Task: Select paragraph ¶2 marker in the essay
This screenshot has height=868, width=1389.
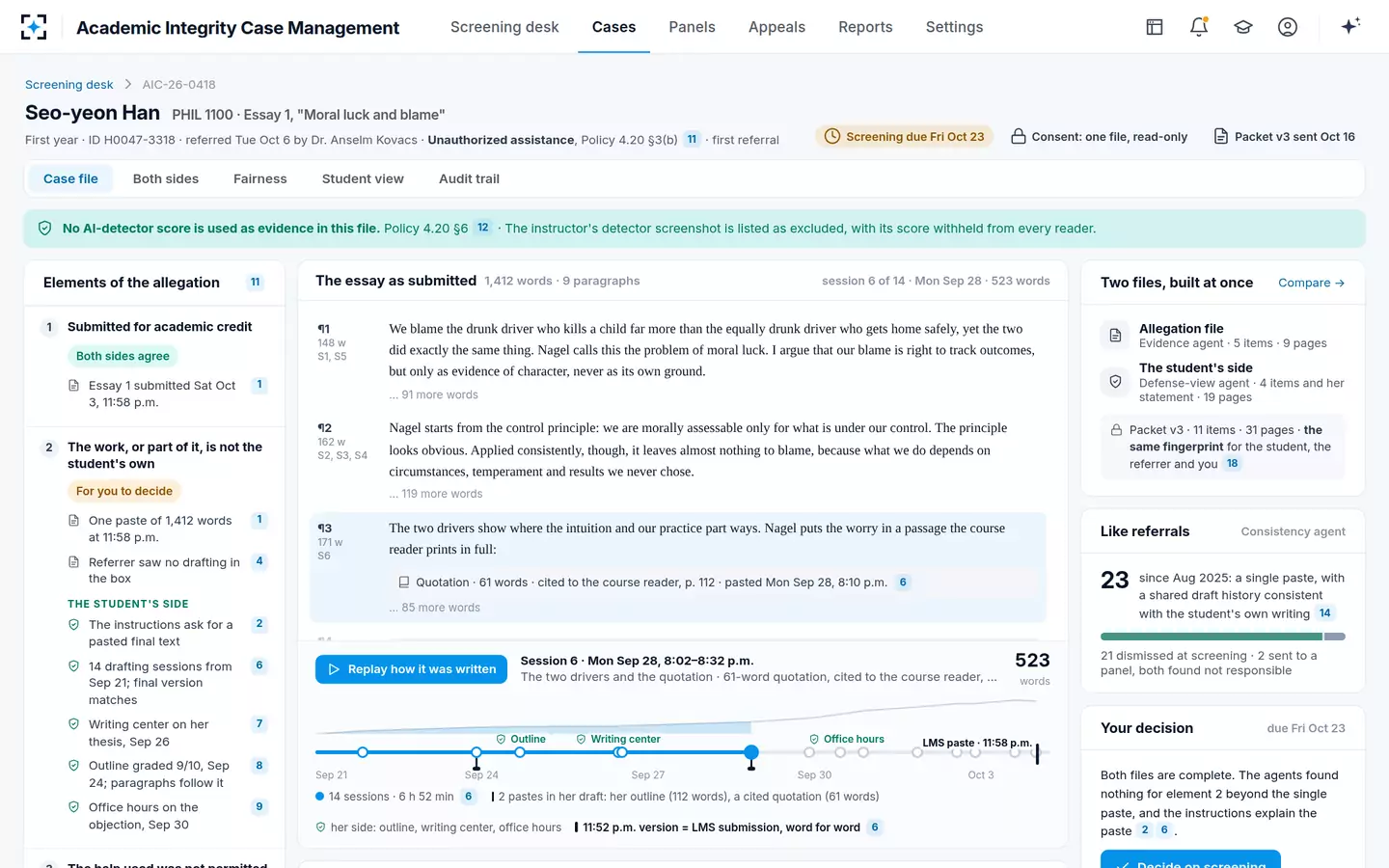Action: [x=325, y=428]
